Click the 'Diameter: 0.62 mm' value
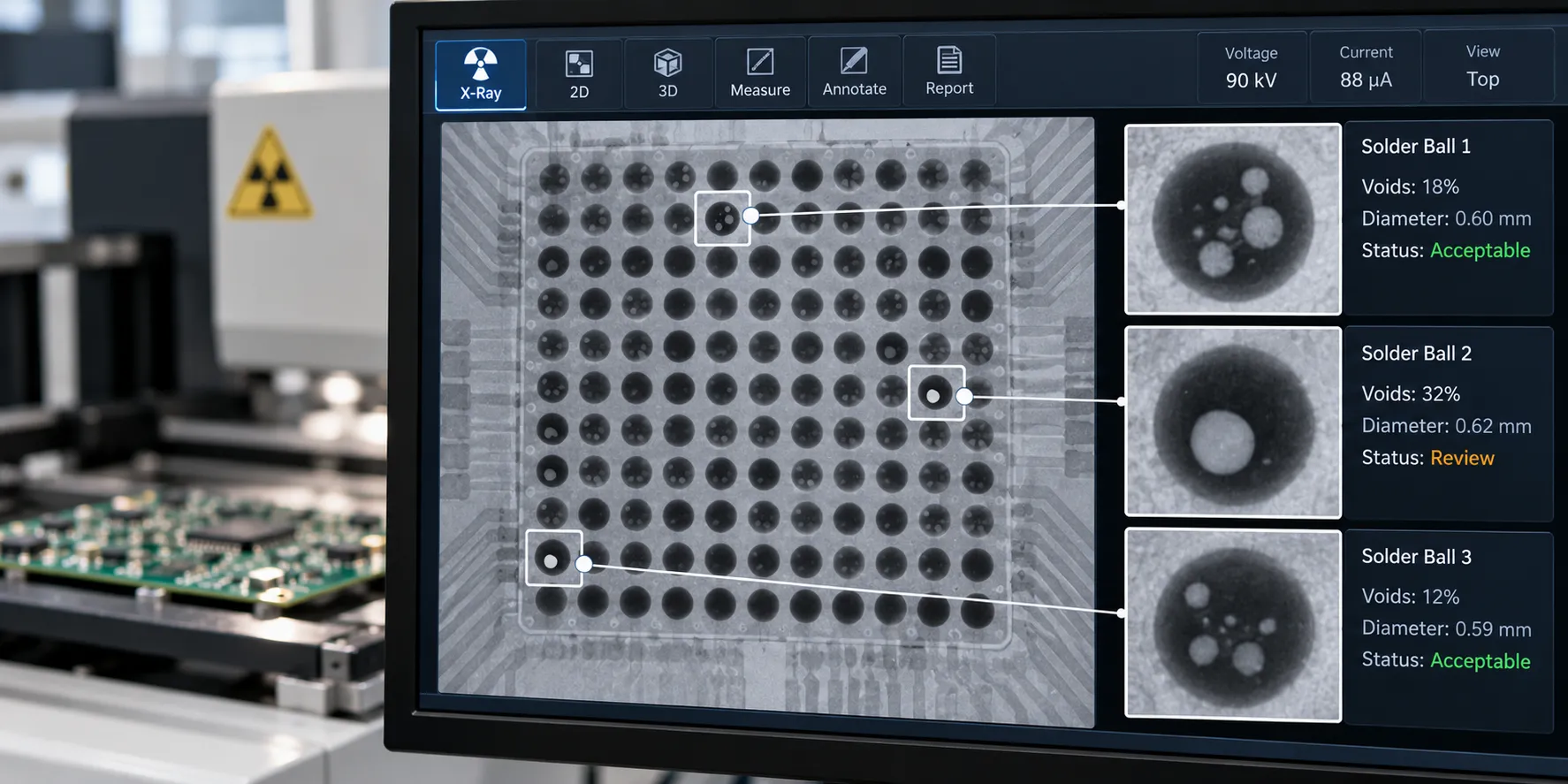This screenshot has height=784, width=1568. [x=1446, y=426]
